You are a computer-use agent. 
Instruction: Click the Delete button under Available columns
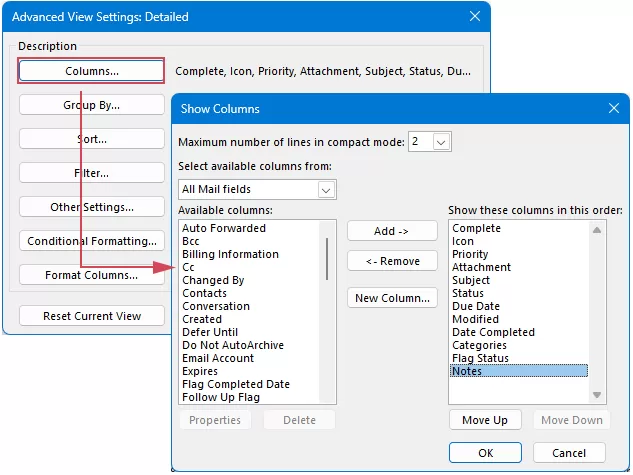299,420
